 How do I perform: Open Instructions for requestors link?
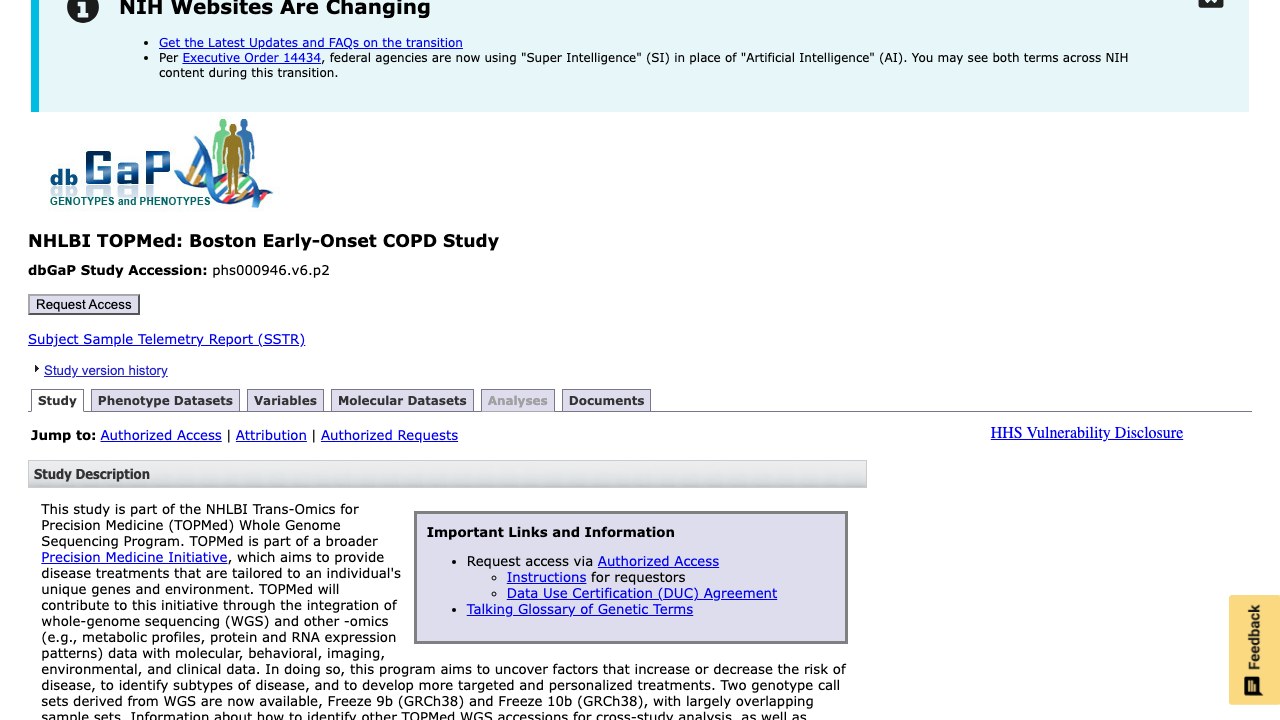[x=546, y=577]
